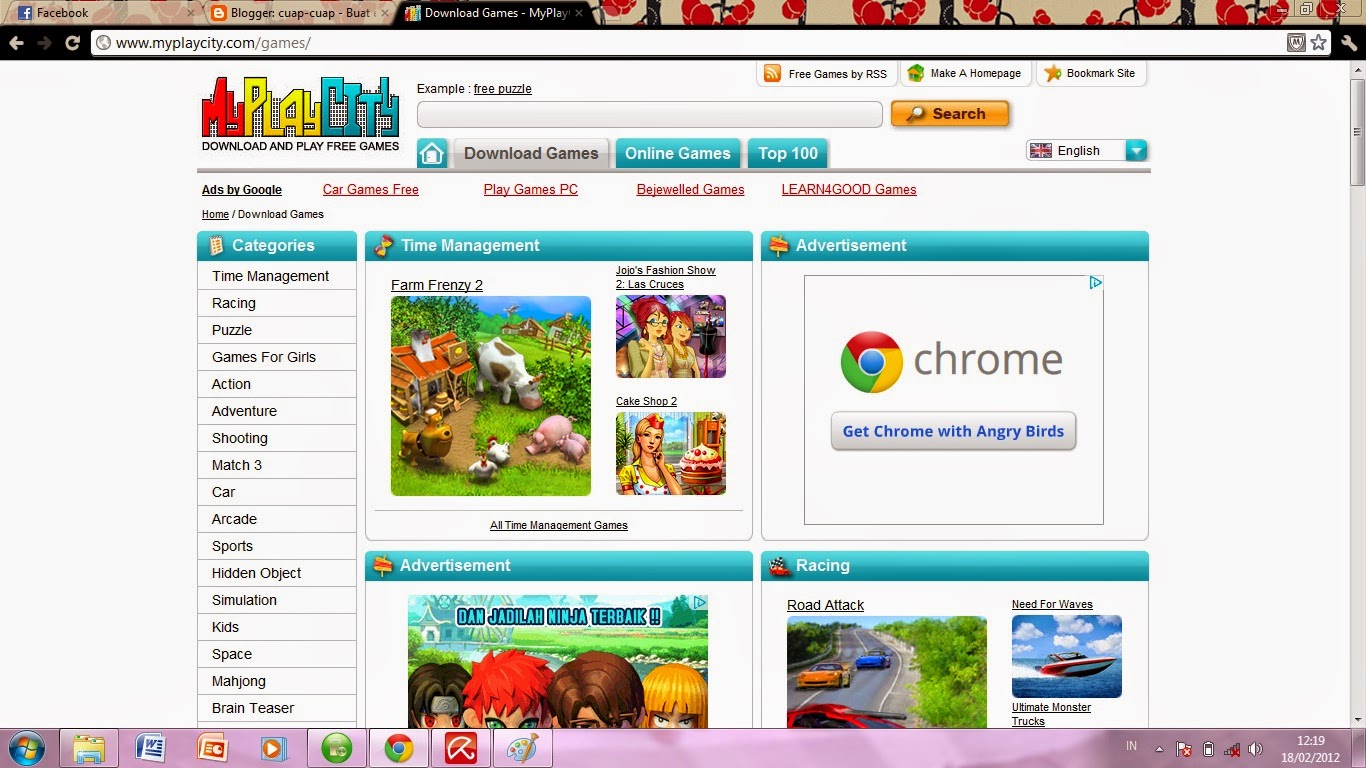Open the Download Games navigation tab
The height and width of the screenshot is (768, 1366).
pyautogui.click(x=531, y=153)
